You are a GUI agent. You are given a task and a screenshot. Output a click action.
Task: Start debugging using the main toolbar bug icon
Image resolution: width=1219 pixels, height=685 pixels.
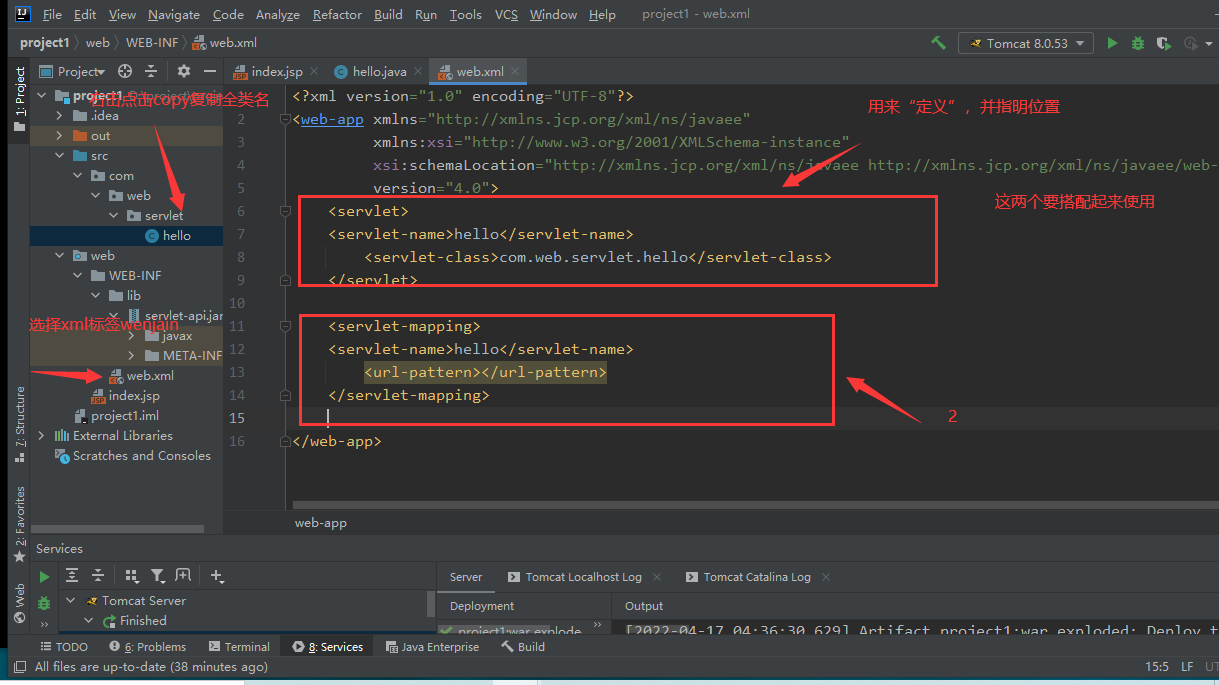click(x=1138, y=43)
